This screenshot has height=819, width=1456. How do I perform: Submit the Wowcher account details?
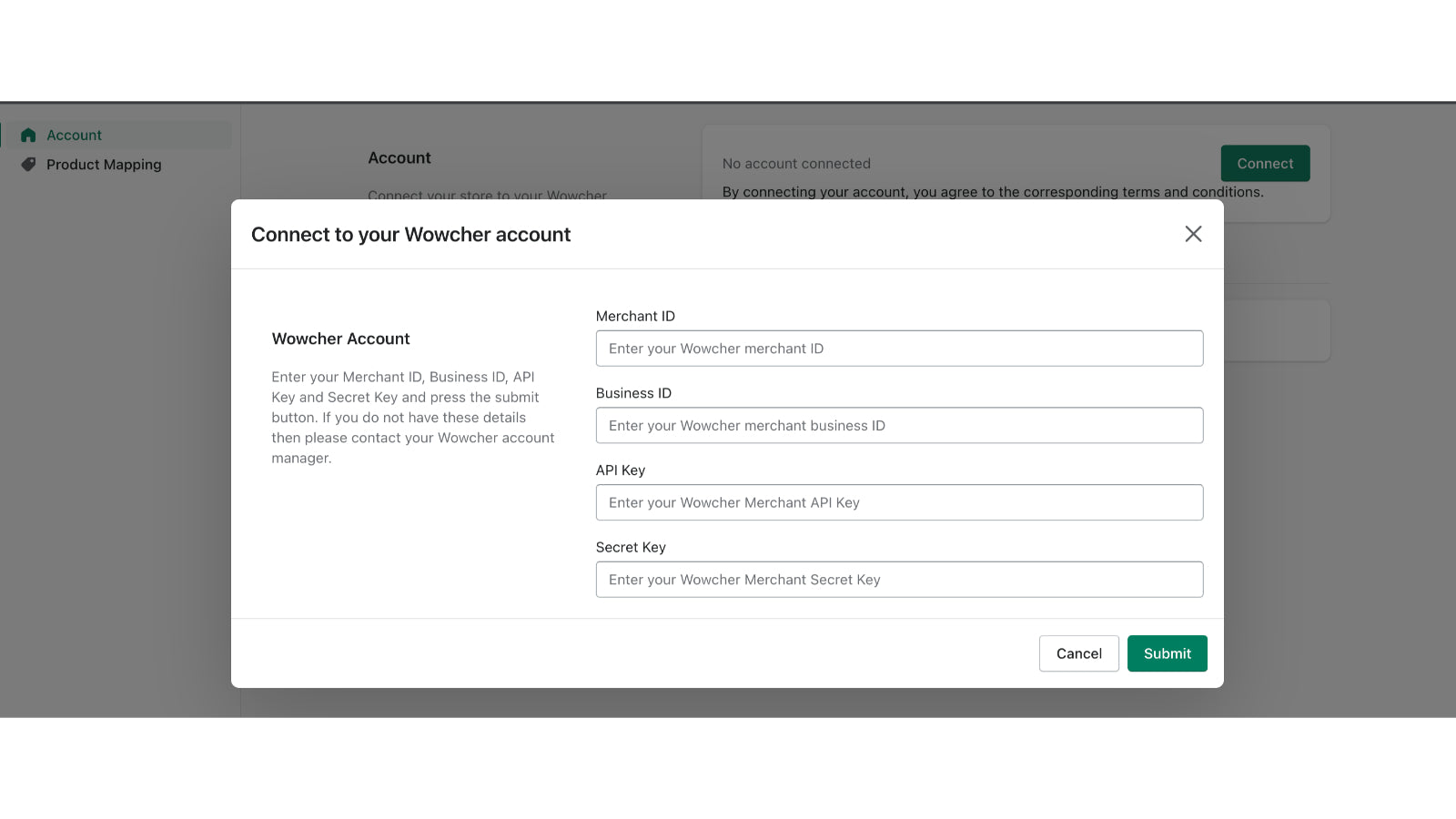(x=1167, y=653)
